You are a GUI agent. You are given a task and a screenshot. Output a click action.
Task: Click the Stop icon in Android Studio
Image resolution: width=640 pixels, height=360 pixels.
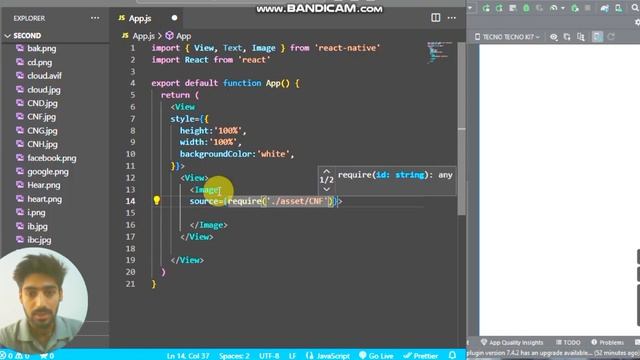pos(588,8)
